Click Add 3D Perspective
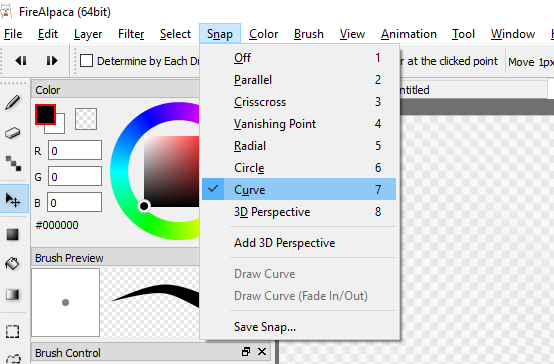Screen dimensions: 554x364 [x=299, y=243]
